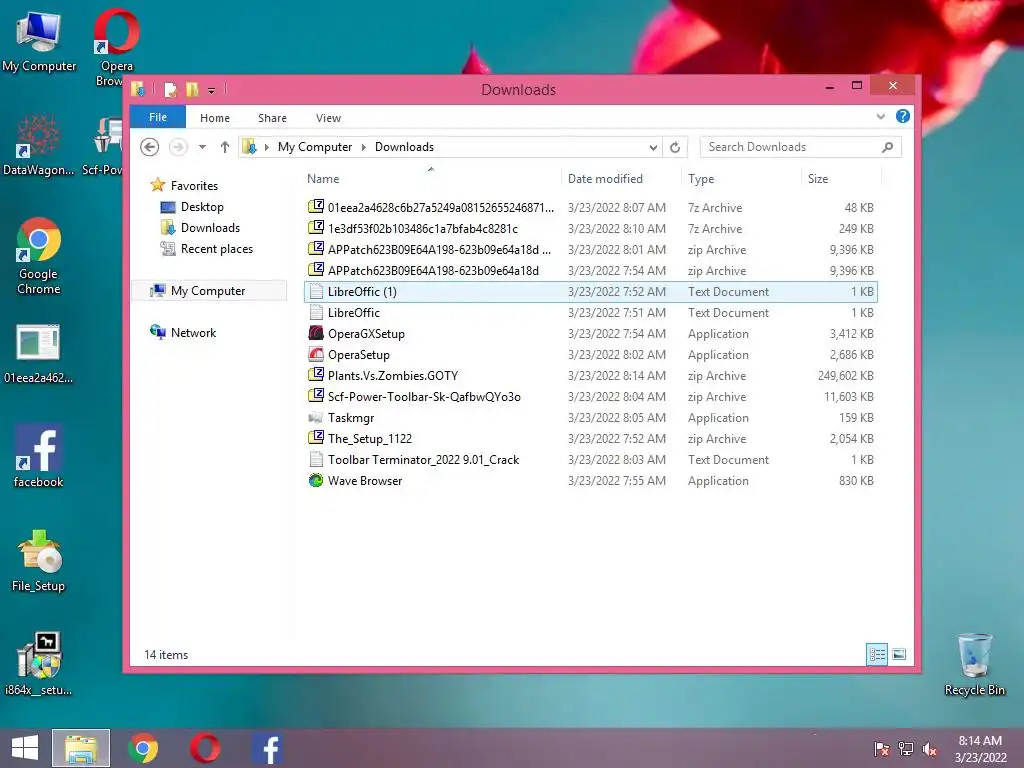Viewport: 1024px width, 768px height.
Task: Select the File_Setup desktop icon
Action: 39,561
